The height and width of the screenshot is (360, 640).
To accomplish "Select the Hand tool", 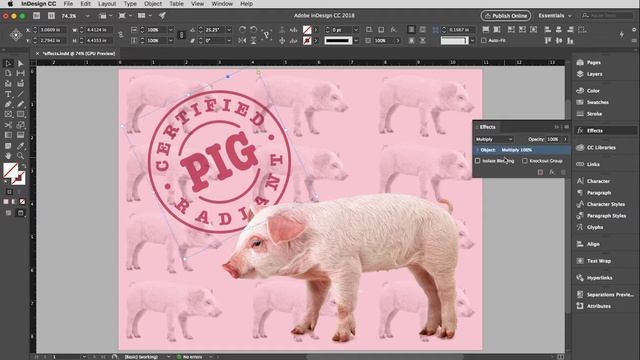I will click(8, 156).
